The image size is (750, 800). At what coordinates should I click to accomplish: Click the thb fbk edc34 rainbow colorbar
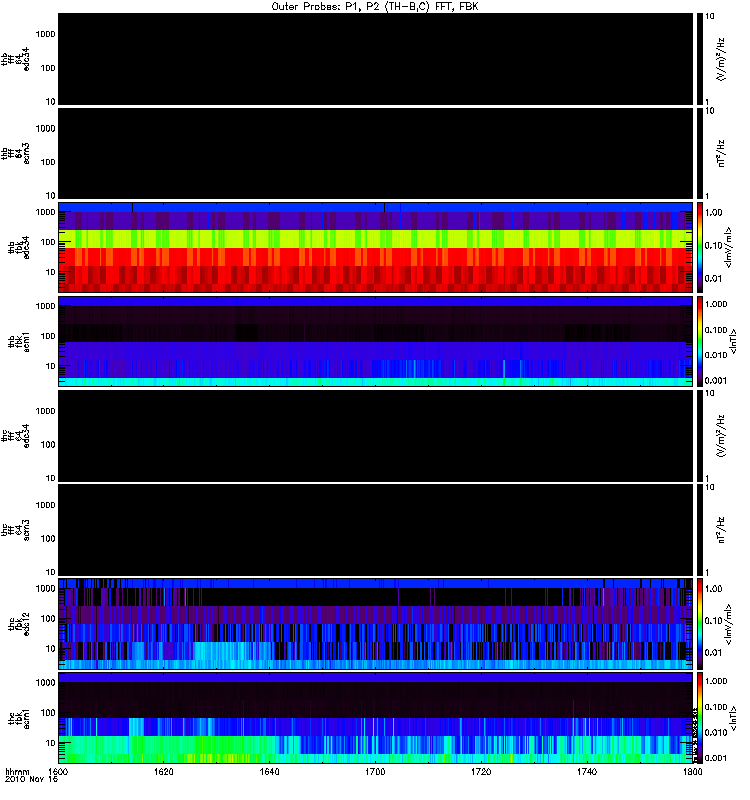pyautogui.click(x=699, y=247)
